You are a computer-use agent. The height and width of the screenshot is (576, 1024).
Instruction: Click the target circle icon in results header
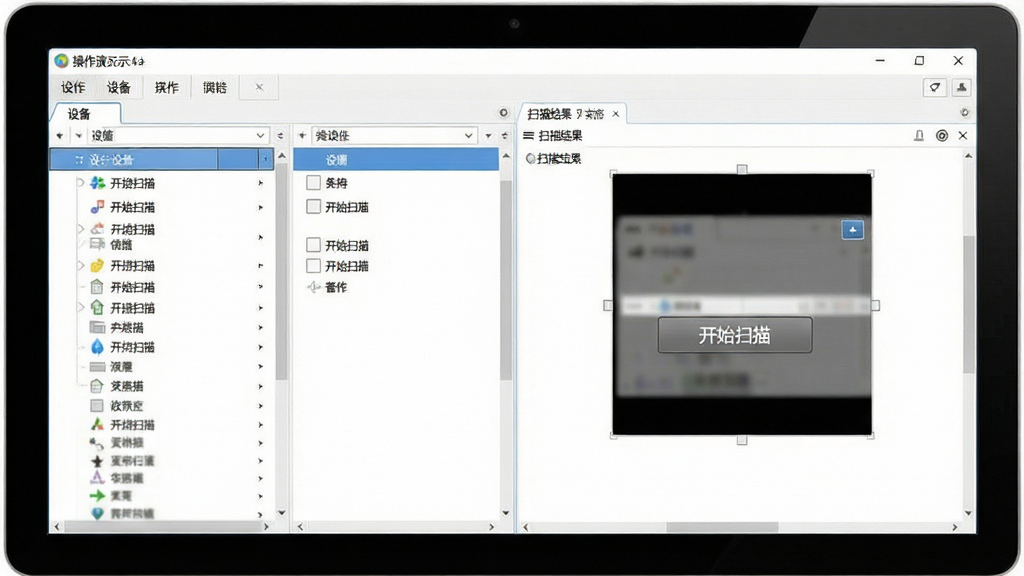[942, 135]
